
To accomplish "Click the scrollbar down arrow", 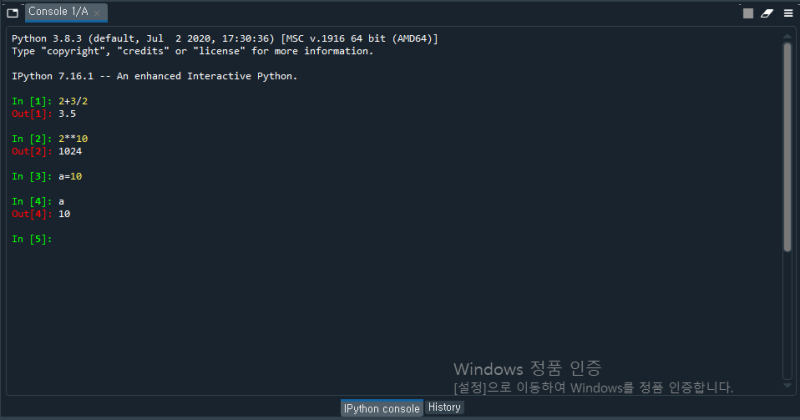I will [x=787, y=385].
